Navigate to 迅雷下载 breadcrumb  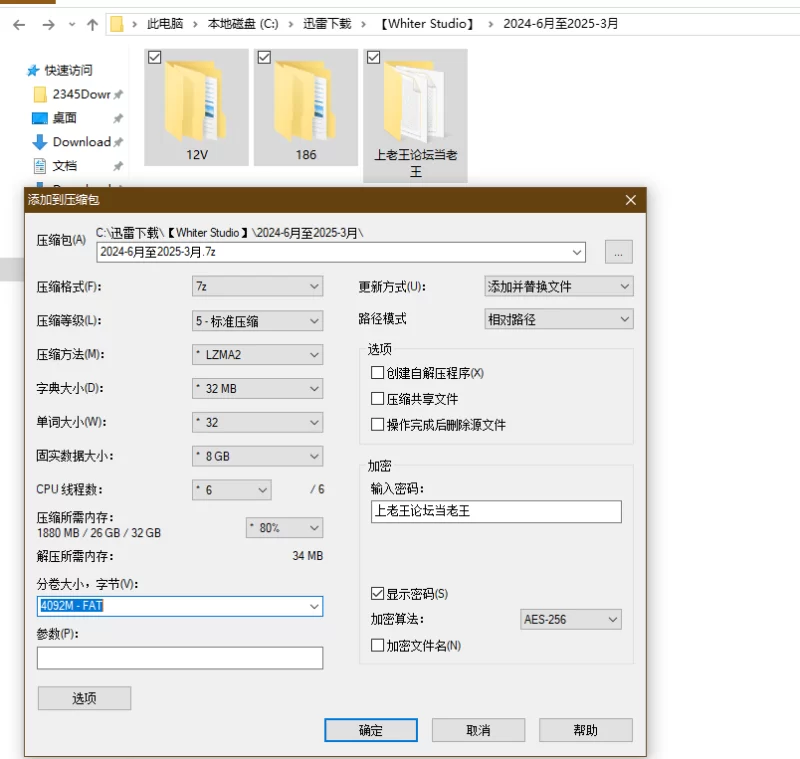pos(327,24)
